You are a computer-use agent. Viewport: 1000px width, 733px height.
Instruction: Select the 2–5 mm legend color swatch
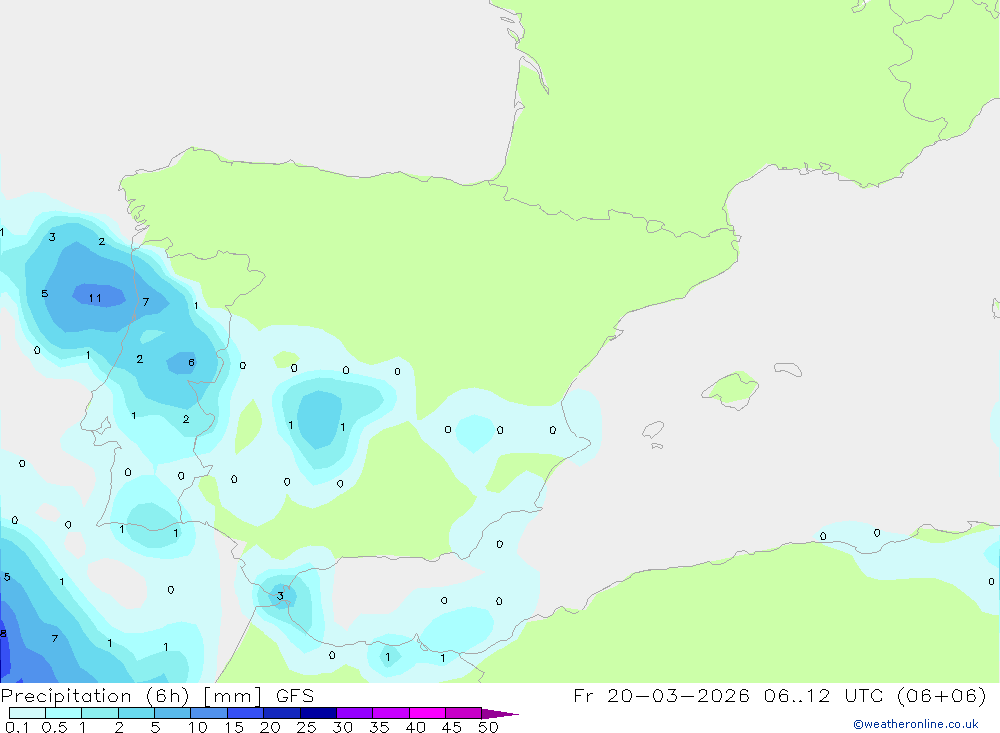pyautogui.click(x=136, y=713)
